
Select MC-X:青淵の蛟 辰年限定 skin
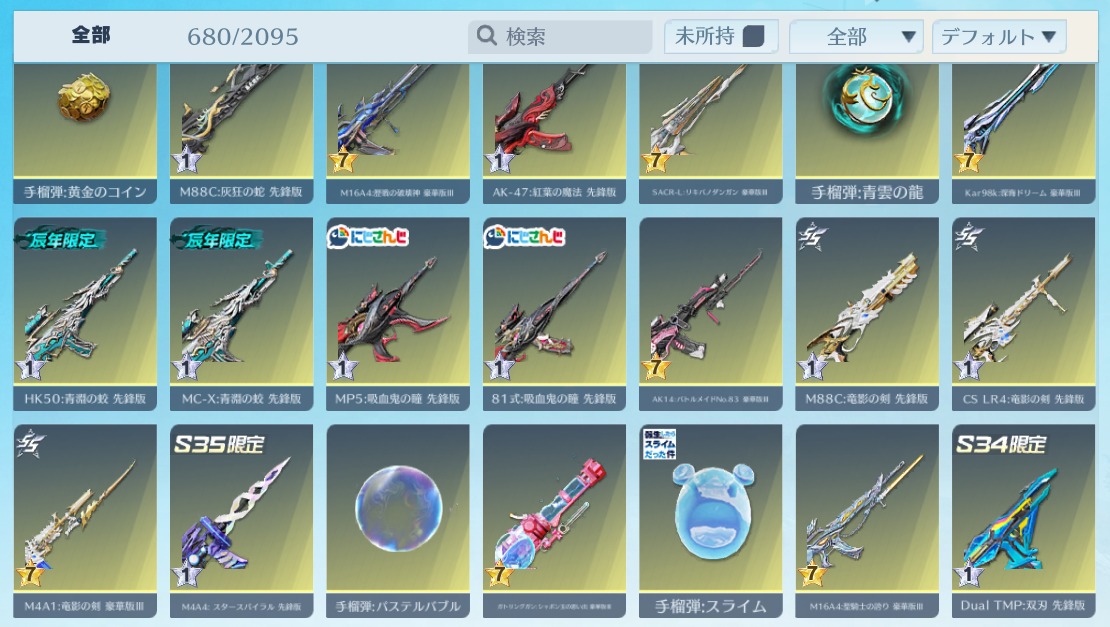(x=241, y=314)
